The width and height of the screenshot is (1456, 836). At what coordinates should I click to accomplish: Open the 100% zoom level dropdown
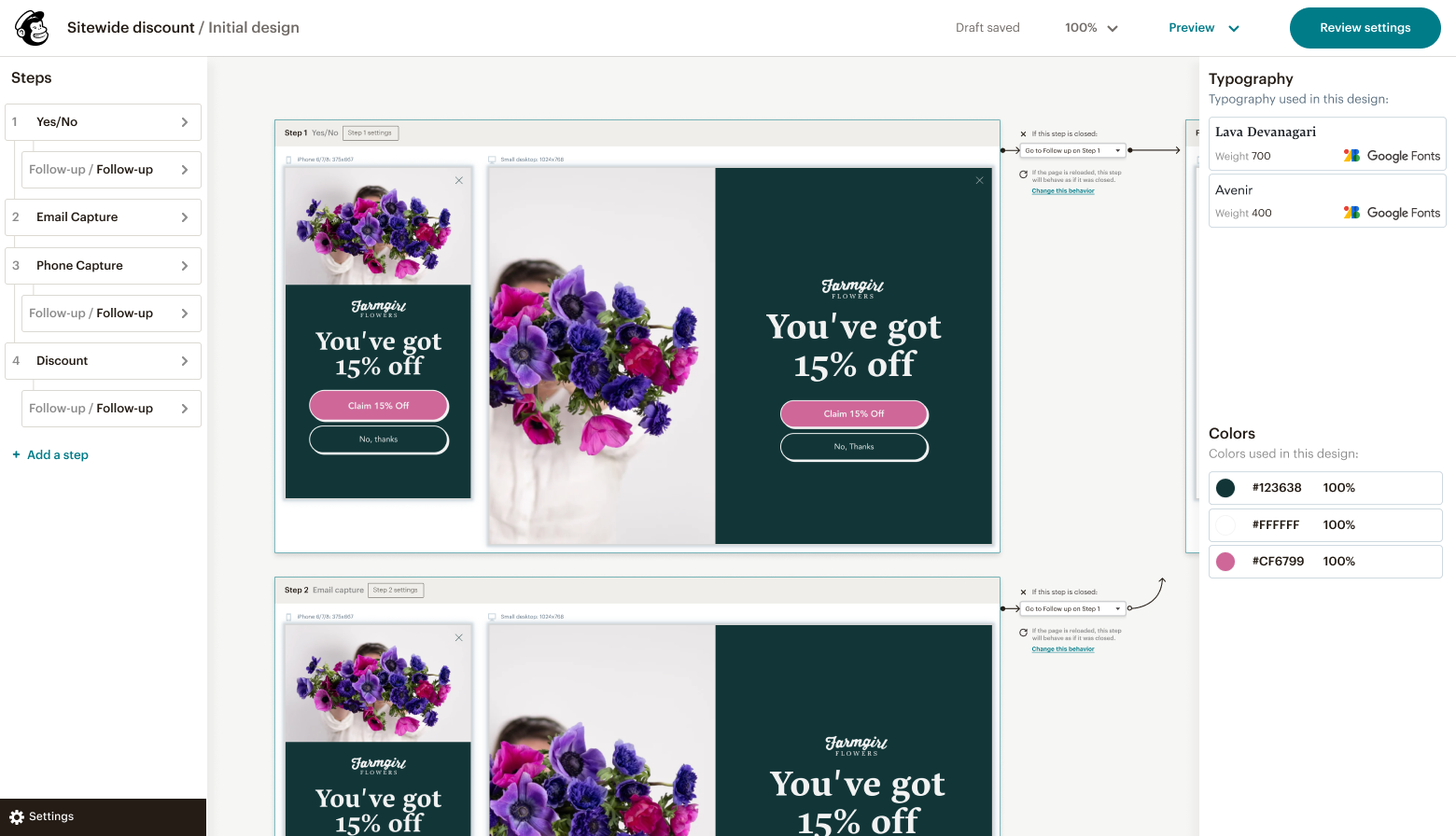[1089, 27]
